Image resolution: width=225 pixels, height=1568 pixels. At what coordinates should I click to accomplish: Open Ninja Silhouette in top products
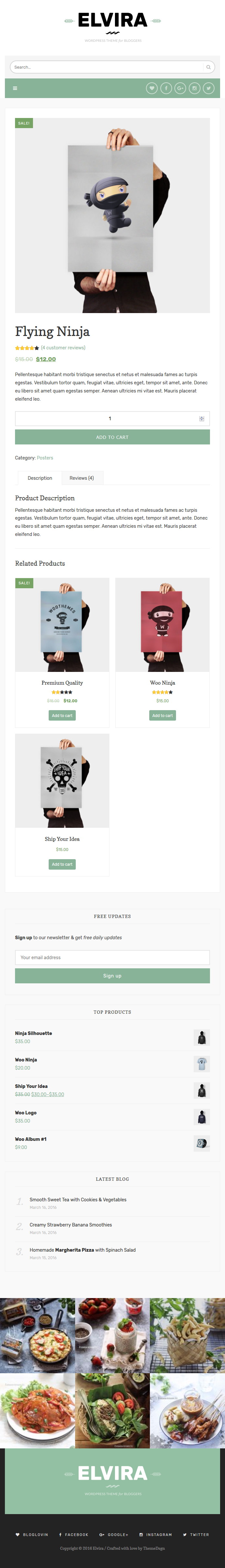point(33,1033)
